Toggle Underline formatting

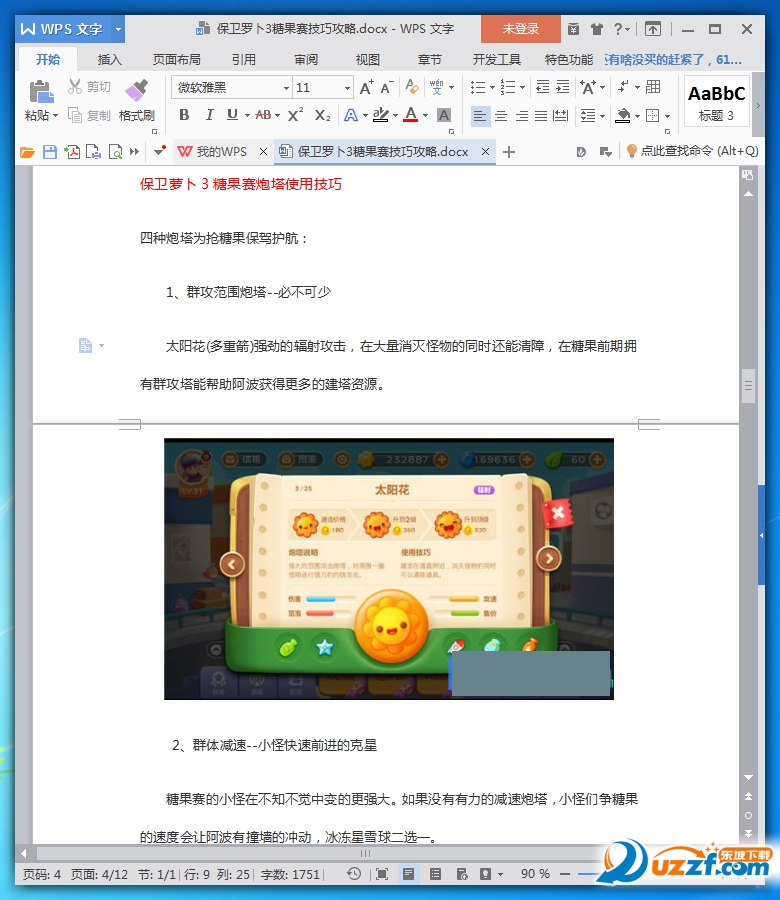click(232, 115)
